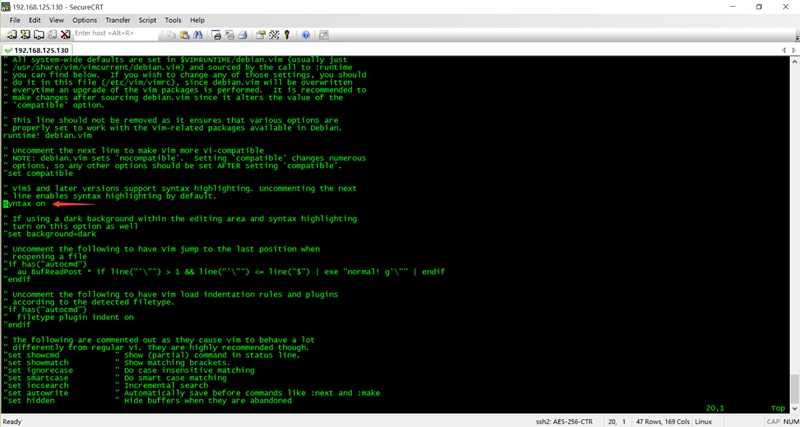This screenshot has height=427, width=800.
Task: Click the terminal scrollbar down arrow
Action: pos(795,409)
